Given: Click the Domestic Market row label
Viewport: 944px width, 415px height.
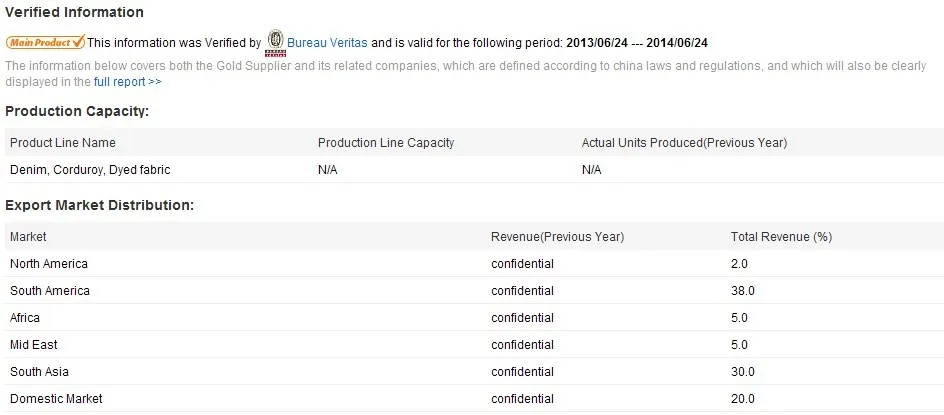Looking at the screenshot, I should (56, 399).
